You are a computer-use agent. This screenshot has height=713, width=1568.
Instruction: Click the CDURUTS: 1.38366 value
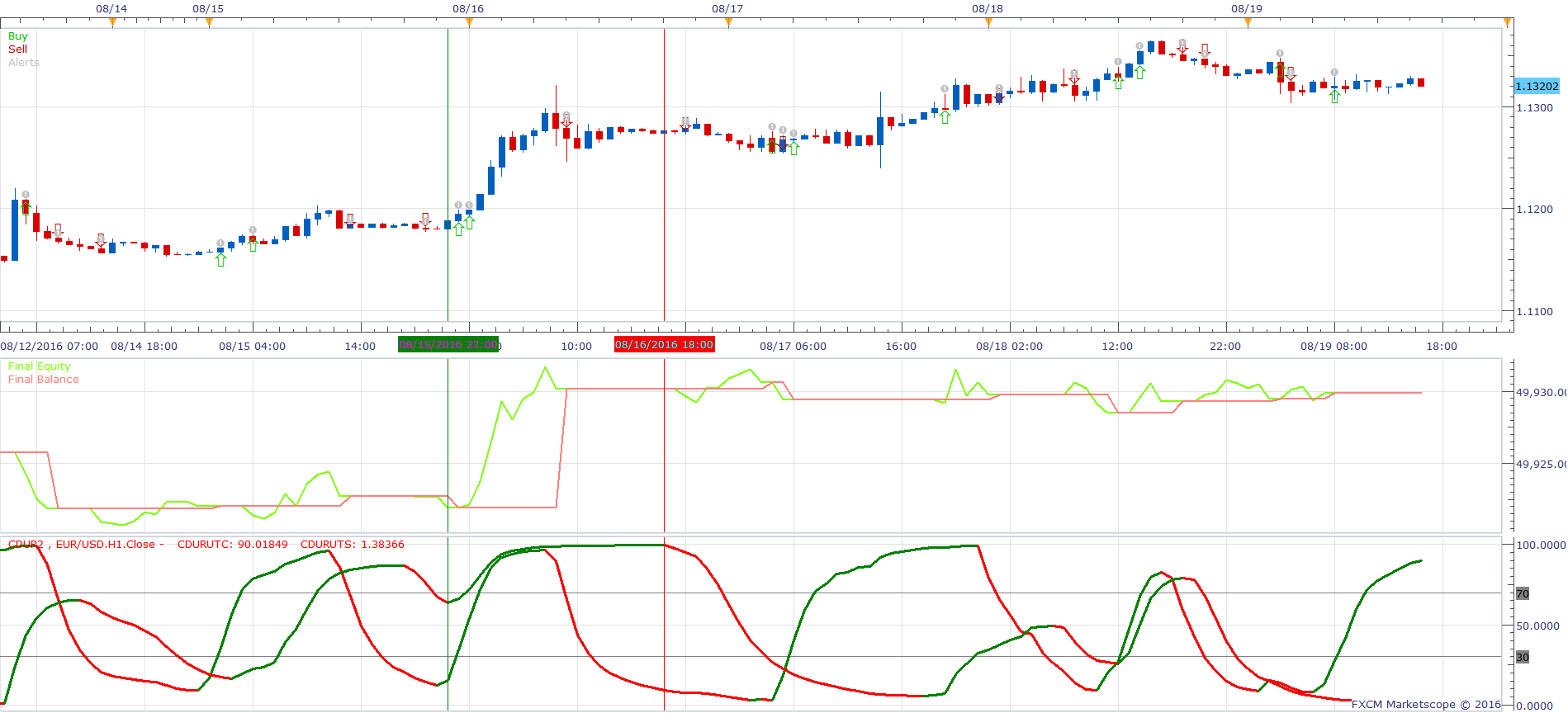pyautogui.click(x=353, y=545)
